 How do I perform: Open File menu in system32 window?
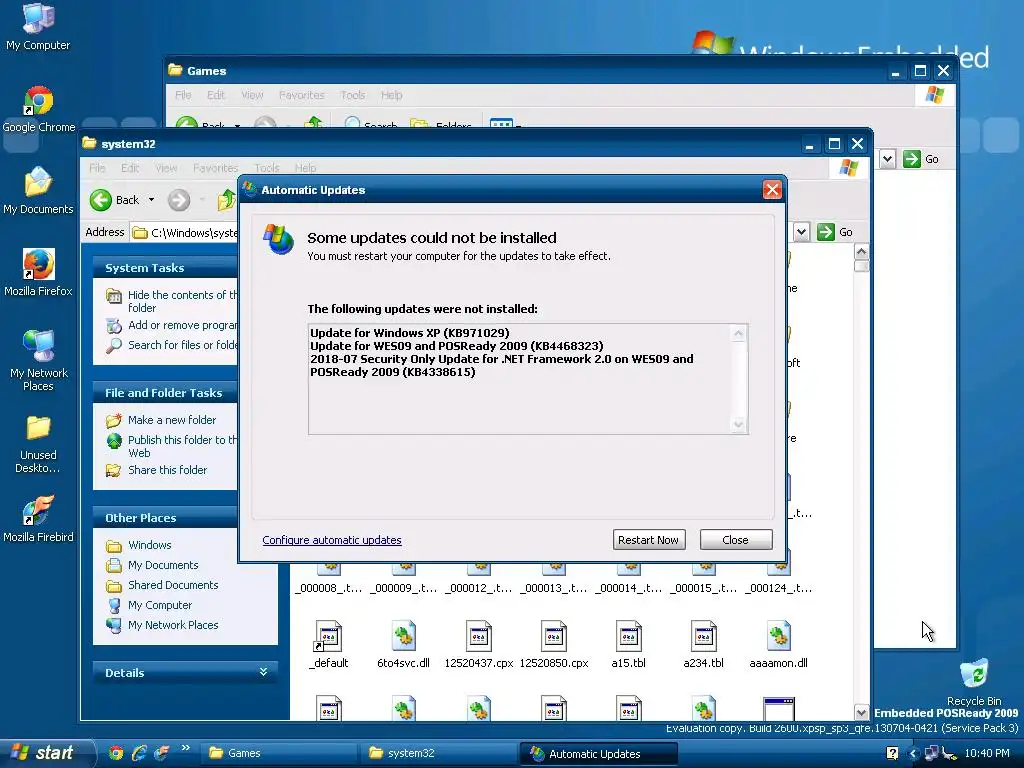point(97,168)
